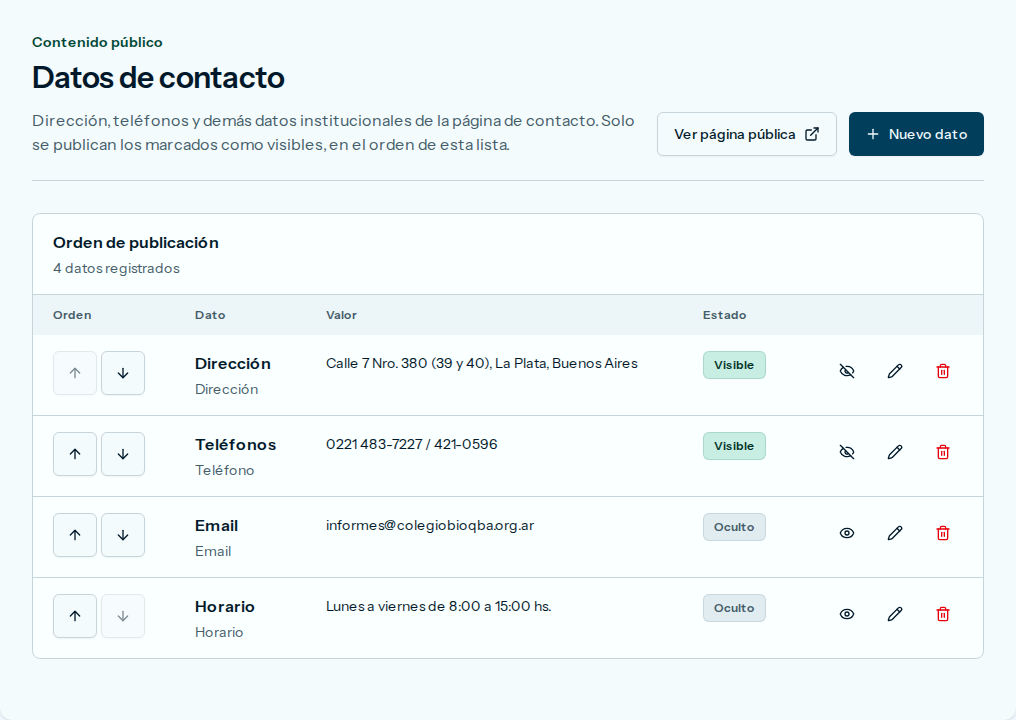
Task: Delete the Horario entry
Action: point(943,614)
